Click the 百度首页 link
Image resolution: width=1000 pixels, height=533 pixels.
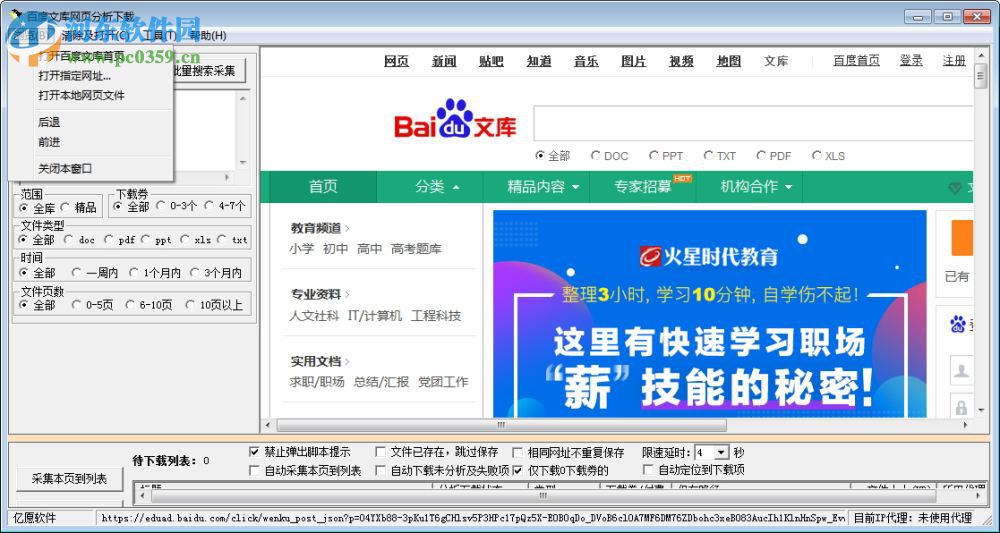pos(857,61)
